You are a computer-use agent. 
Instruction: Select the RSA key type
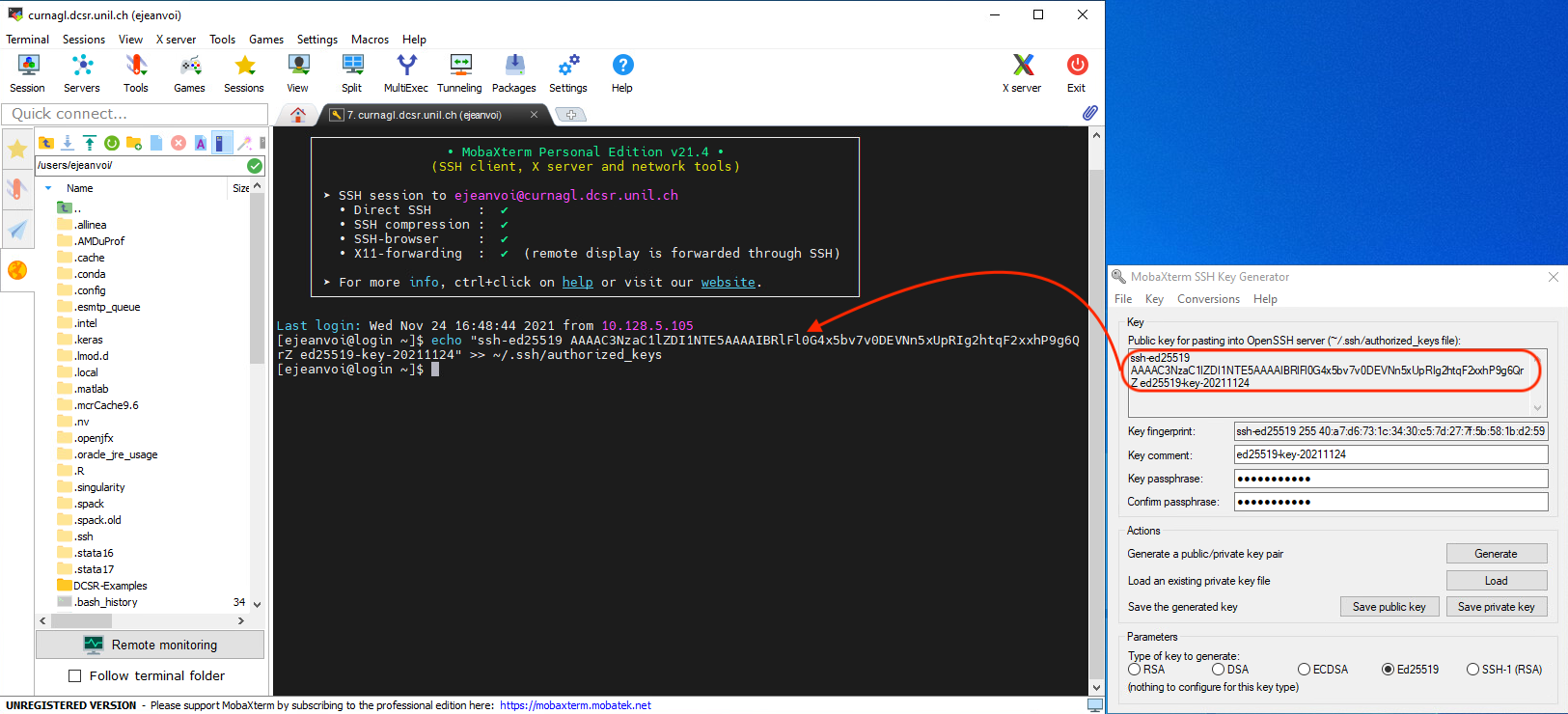[x=1135, y=670]
